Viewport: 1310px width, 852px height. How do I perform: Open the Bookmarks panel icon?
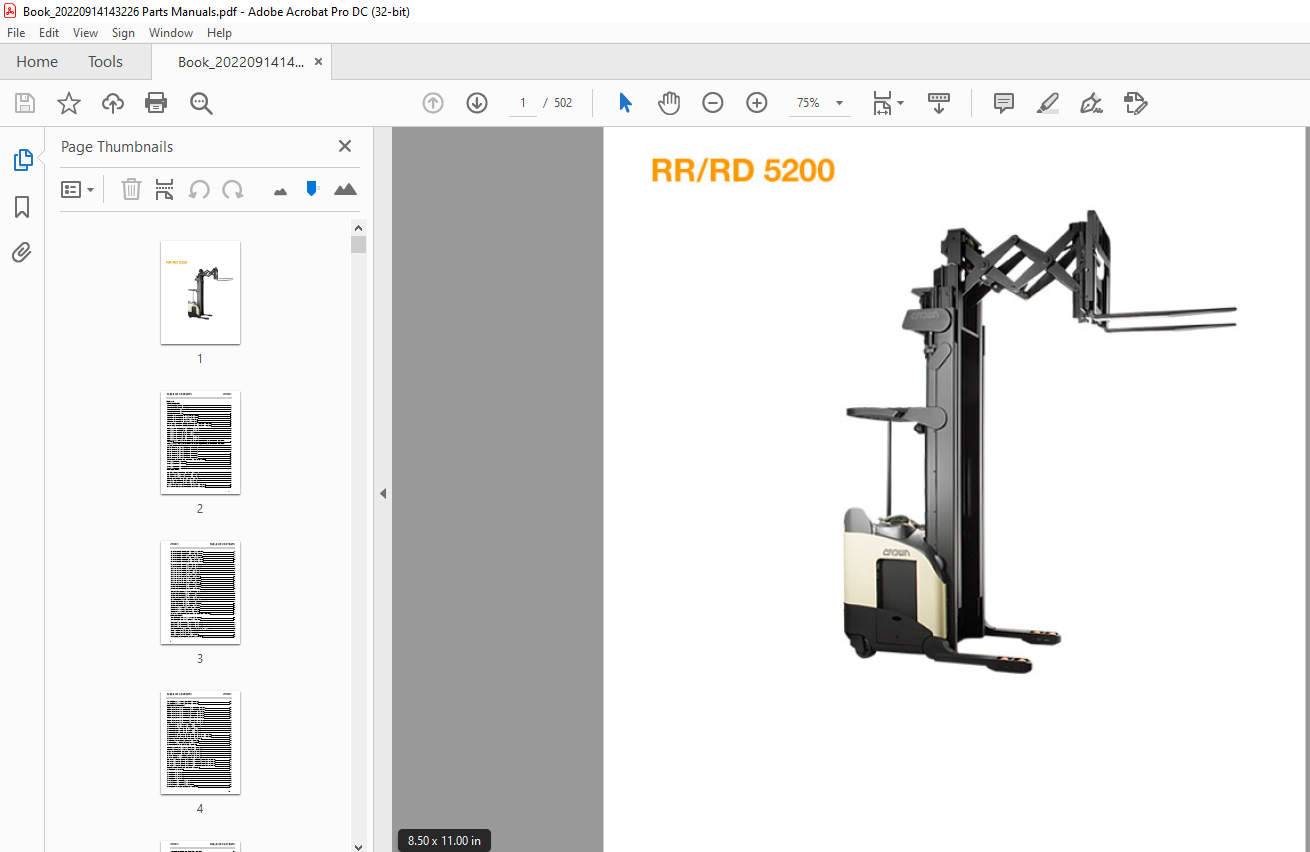[x=22, y=207]
